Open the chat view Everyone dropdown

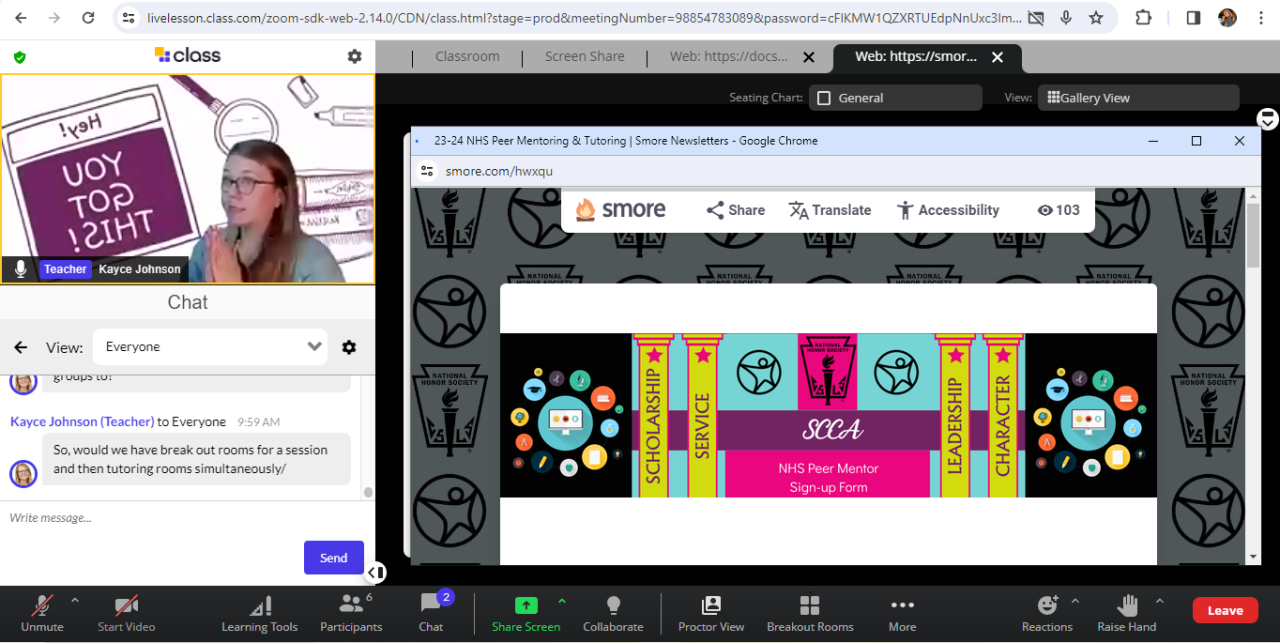210,347
